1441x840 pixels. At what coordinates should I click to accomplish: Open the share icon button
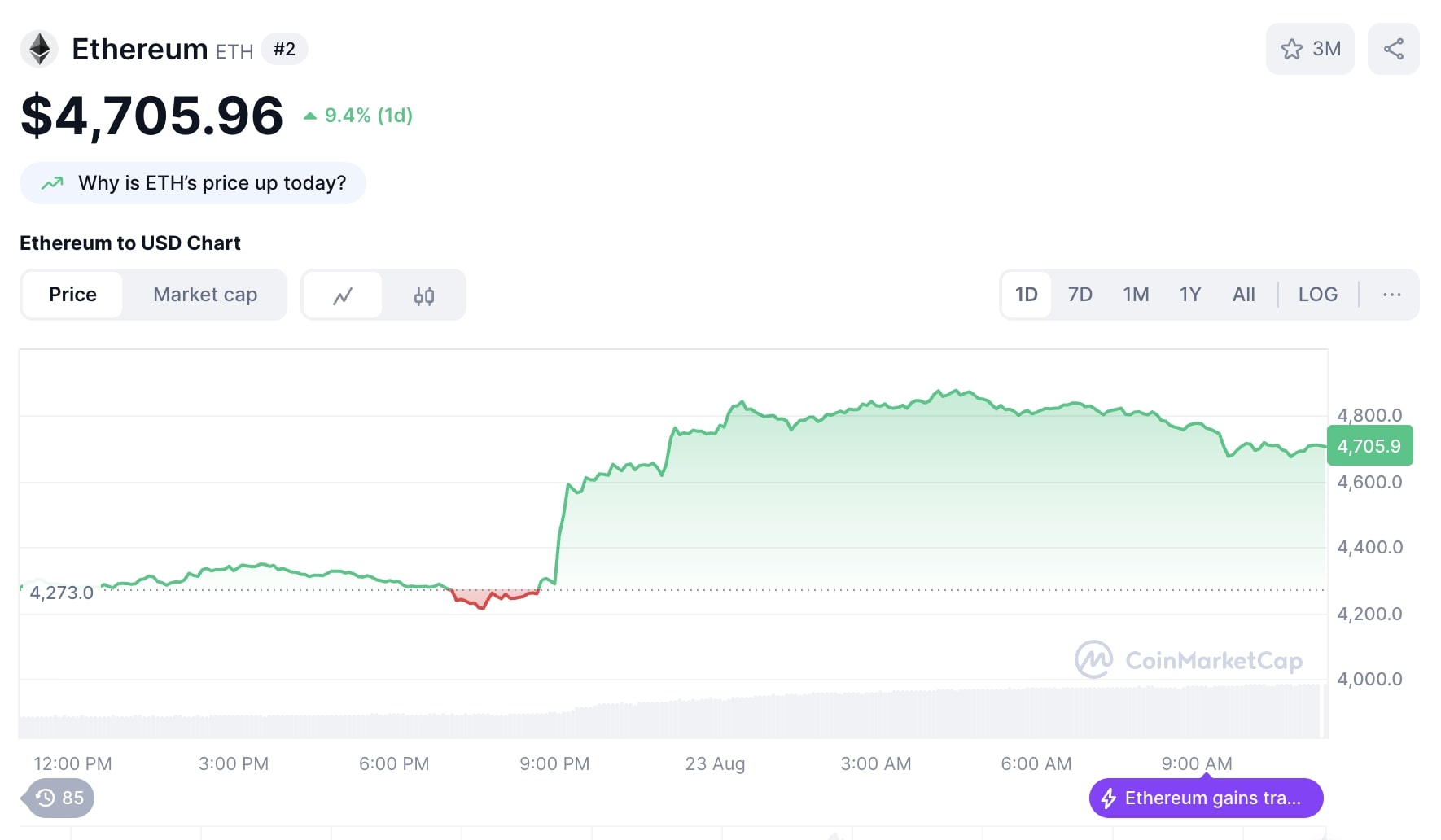tap(1394, 49)
